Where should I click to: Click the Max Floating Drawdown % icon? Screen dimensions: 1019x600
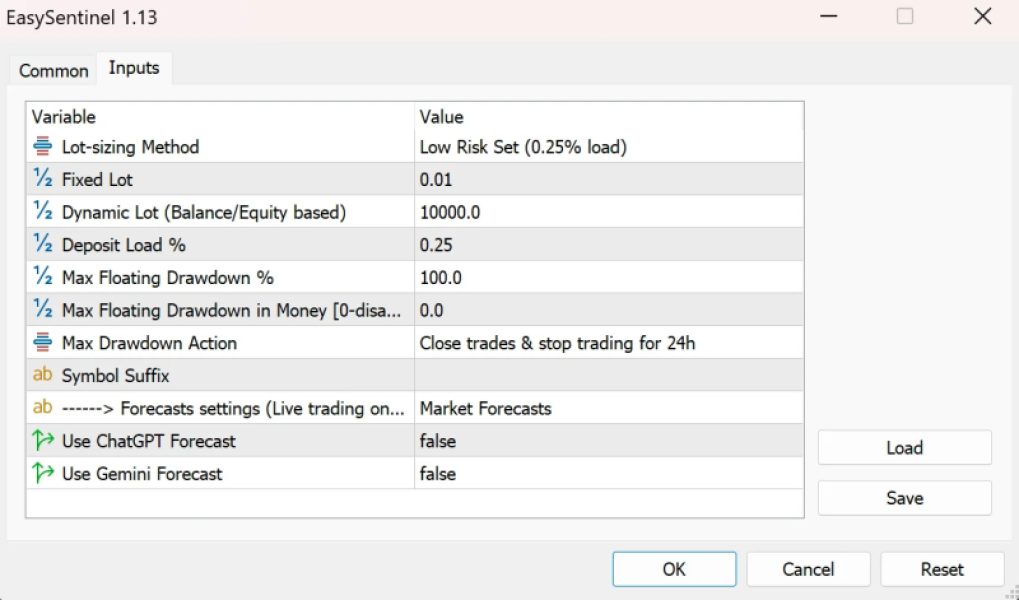43,278
